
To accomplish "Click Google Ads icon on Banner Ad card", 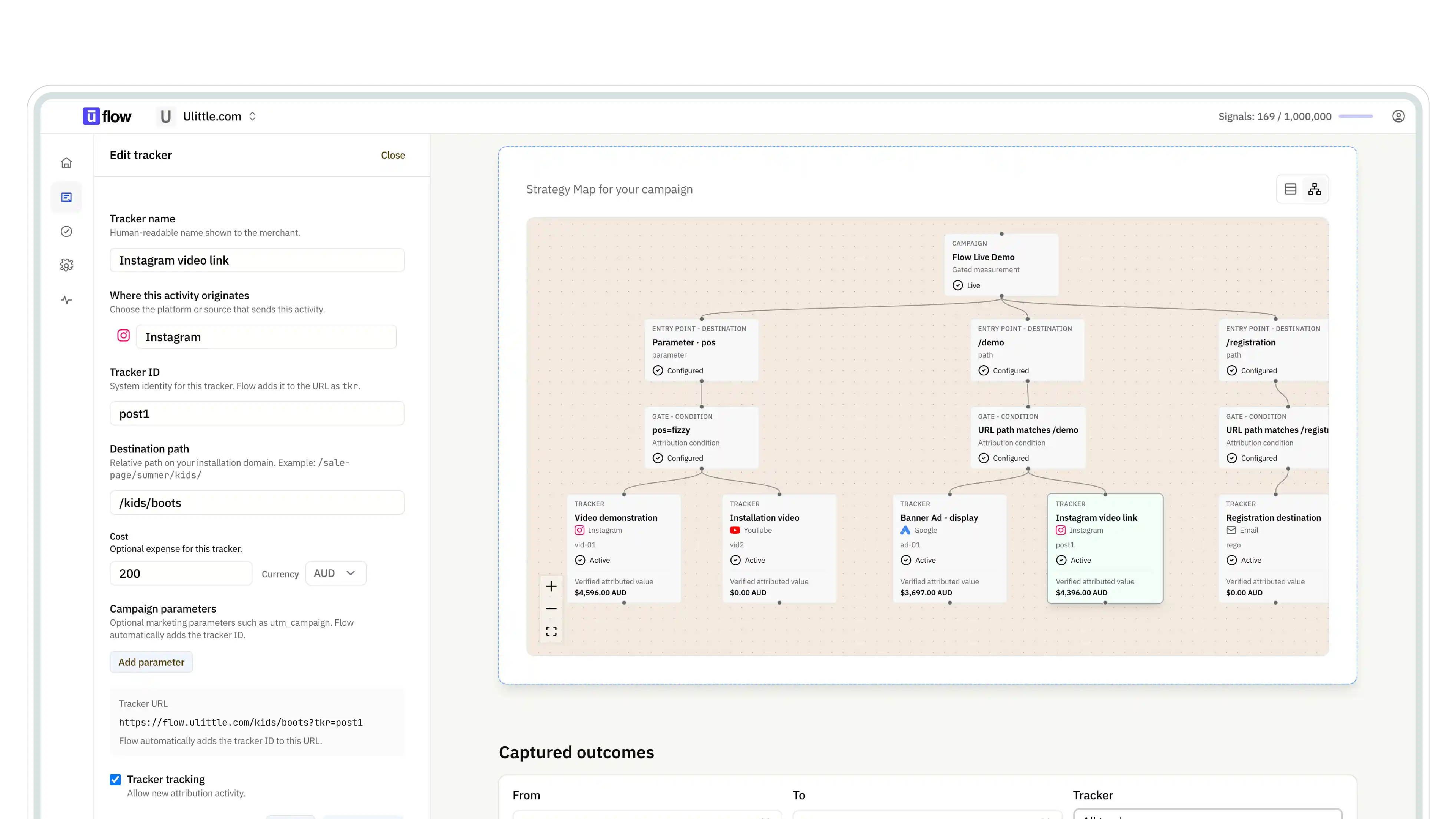I will (x=905, y=530).
